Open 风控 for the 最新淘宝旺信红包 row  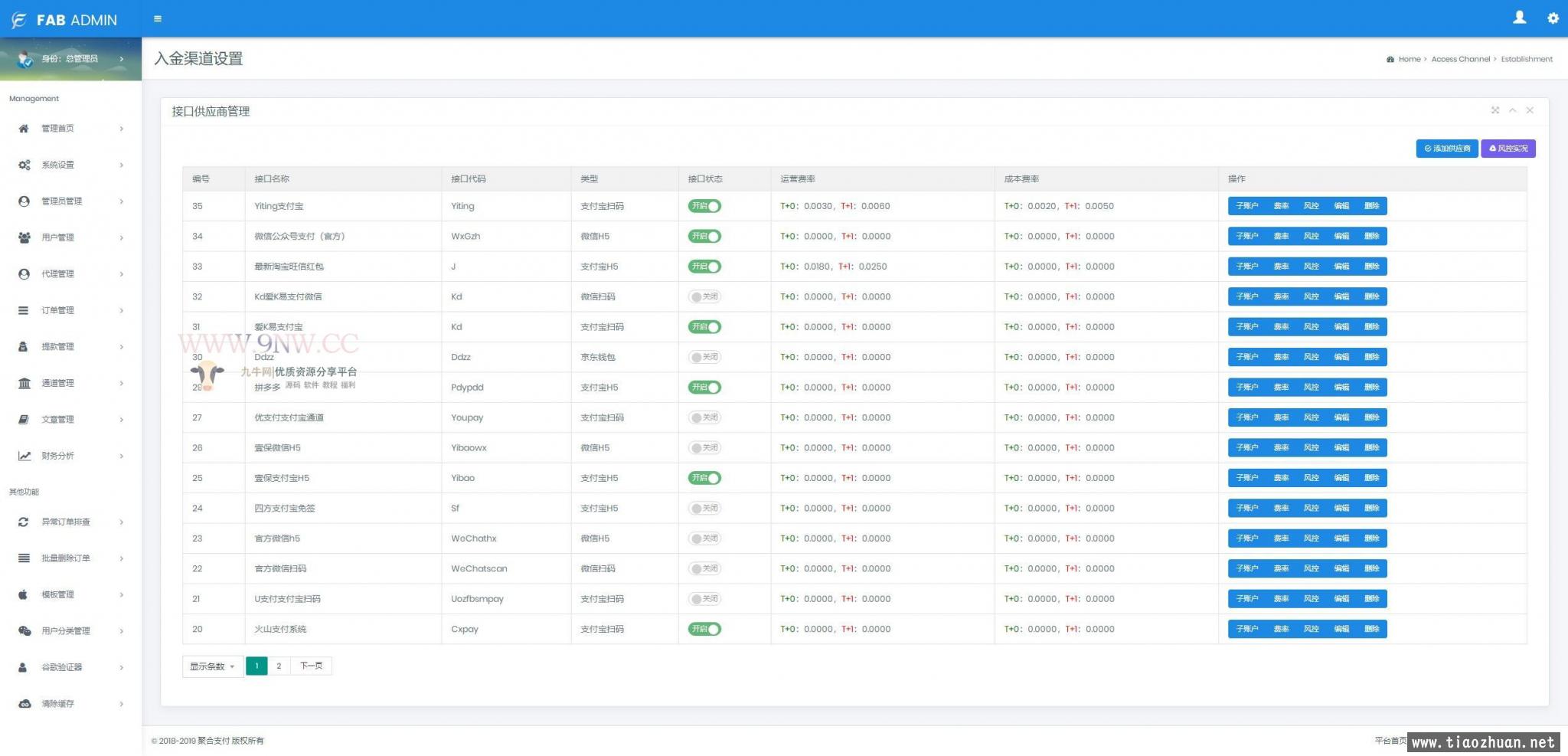[1311, 267]
